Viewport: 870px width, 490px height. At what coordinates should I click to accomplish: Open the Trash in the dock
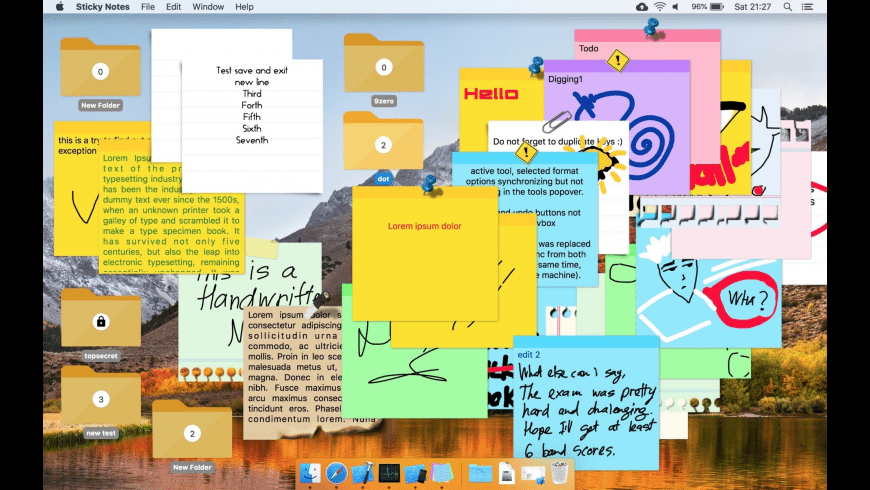pyautogui.click(x=559, y=473)
